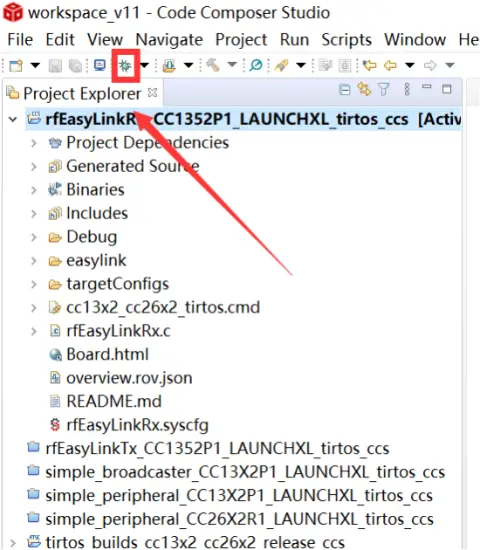
Task: Open the Debug dropdown arrow
Action: [144, 65]
